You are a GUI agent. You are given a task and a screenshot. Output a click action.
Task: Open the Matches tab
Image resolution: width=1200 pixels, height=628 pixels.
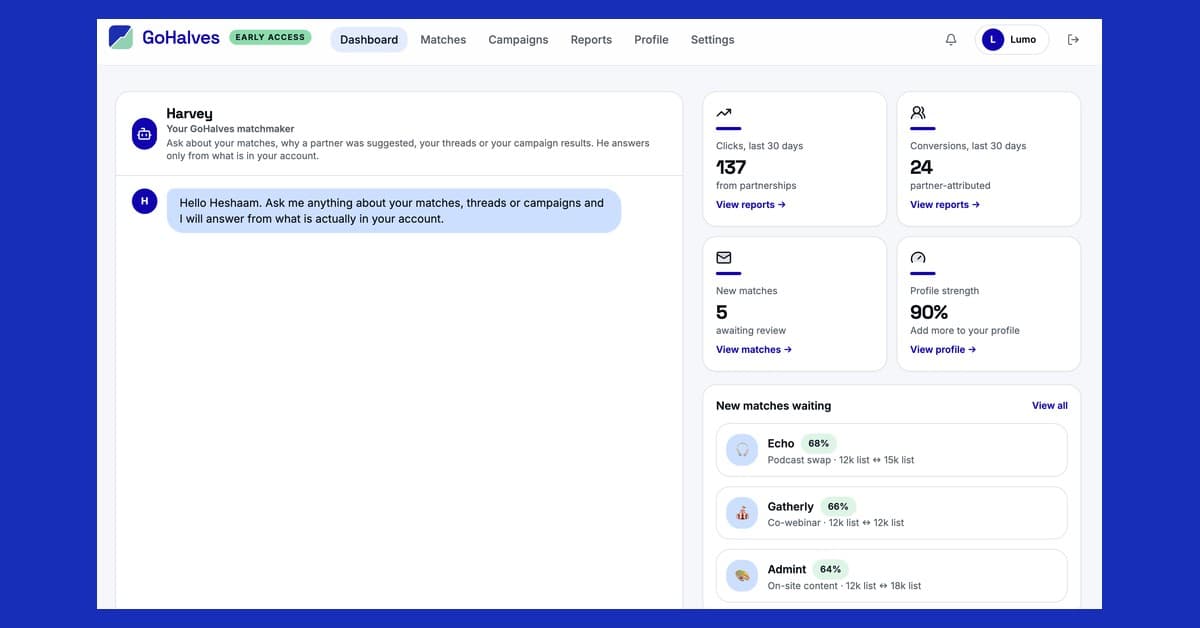tap(443, 40)
